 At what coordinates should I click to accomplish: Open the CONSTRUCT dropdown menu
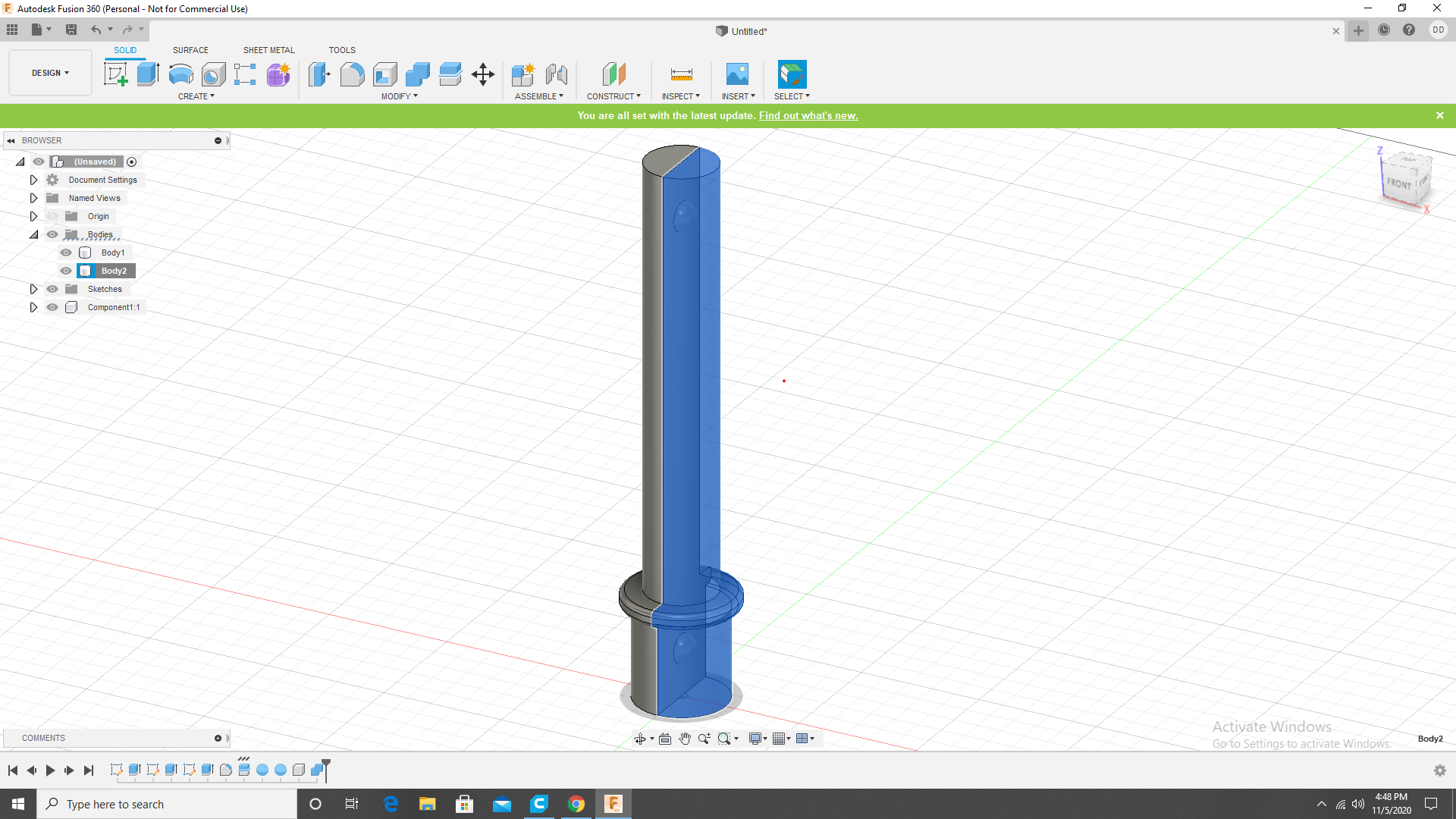(613, 96)
